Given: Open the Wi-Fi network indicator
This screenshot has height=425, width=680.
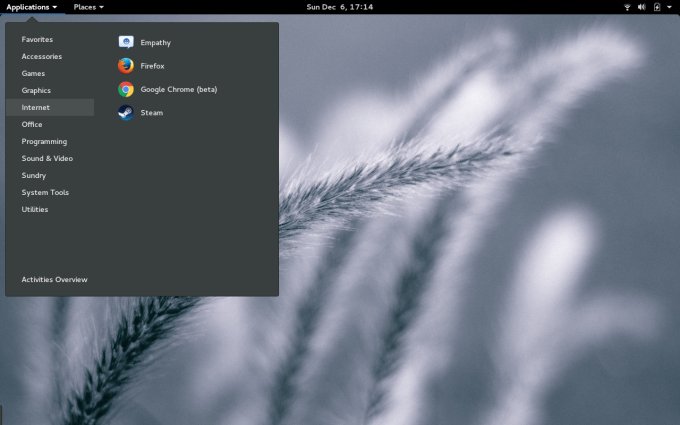Looking at the screenshot, I should 627,7.
